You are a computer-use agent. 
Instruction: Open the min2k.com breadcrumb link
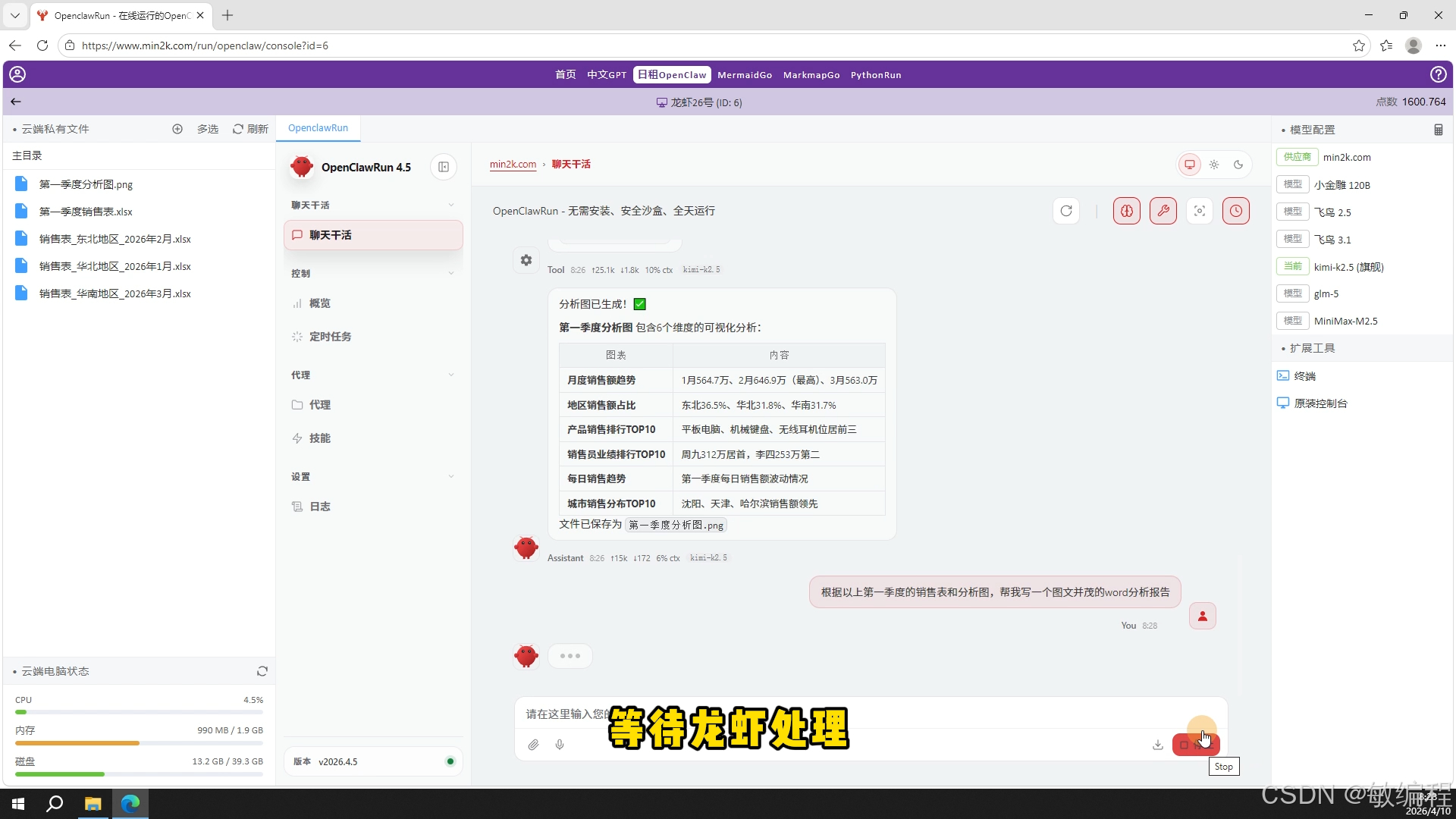click(513, 164)
